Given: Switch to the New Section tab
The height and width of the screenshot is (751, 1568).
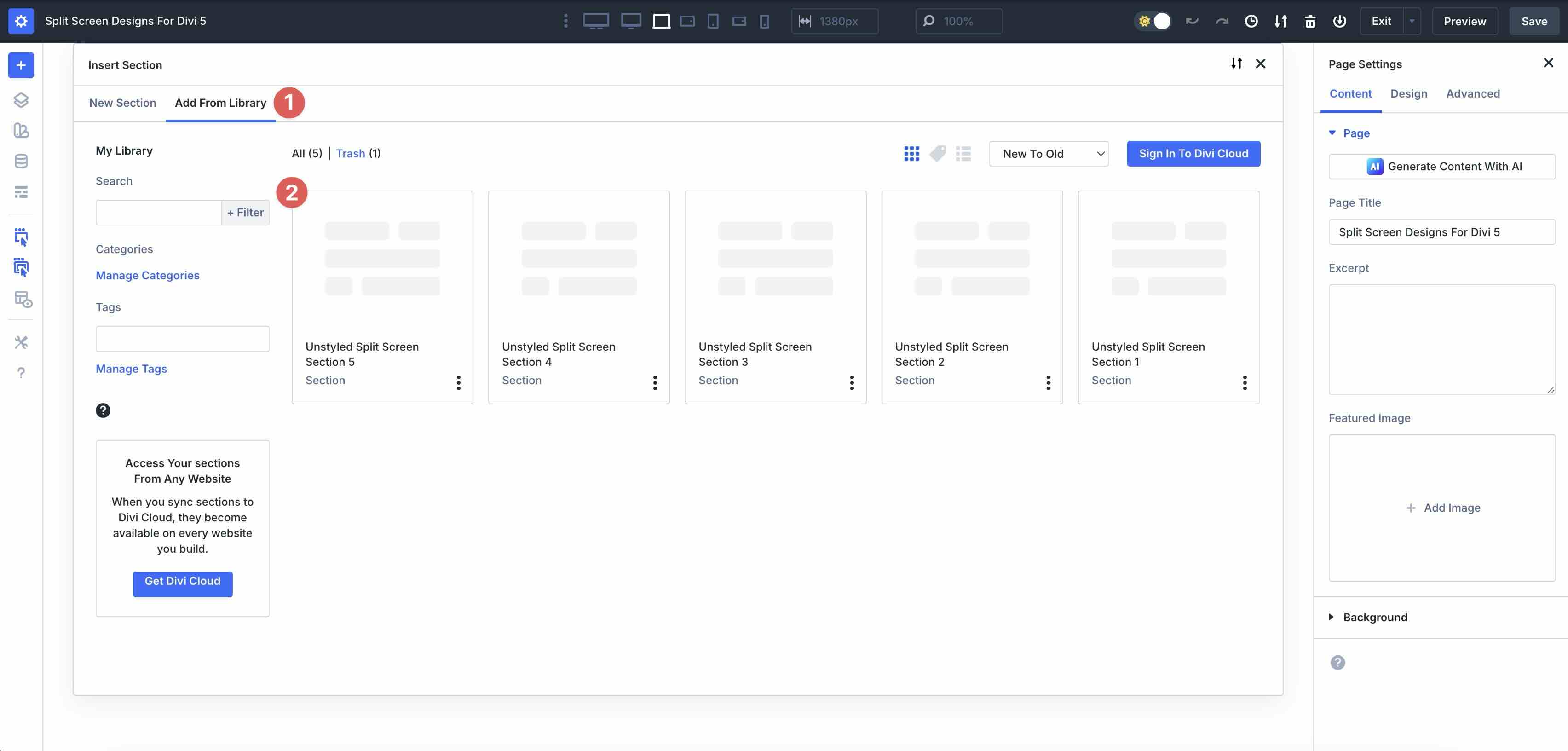Looking at the screenshot, I should (x=122, y=103).
